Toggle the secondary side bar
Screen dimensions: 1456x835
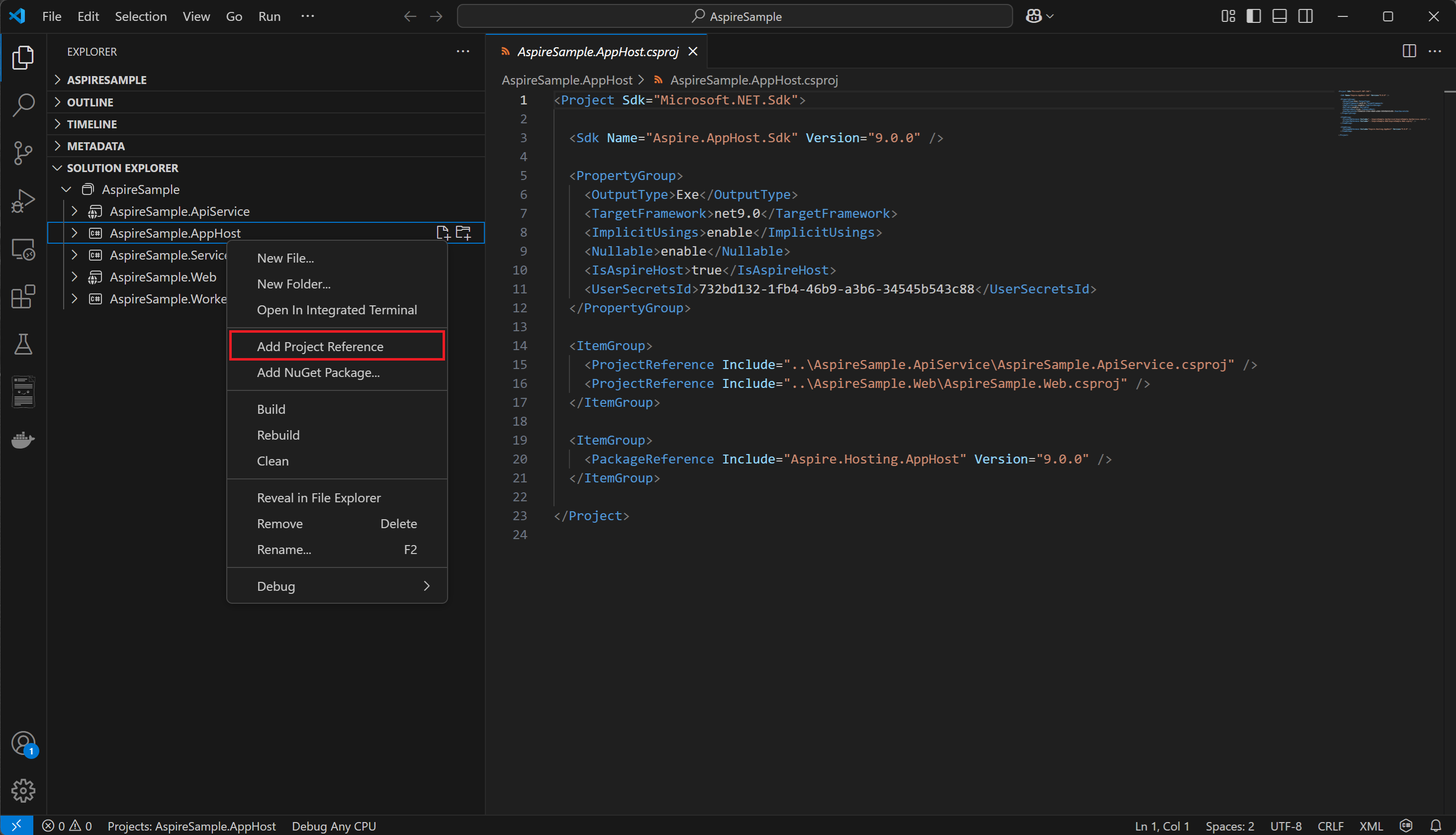(1305, 16)
